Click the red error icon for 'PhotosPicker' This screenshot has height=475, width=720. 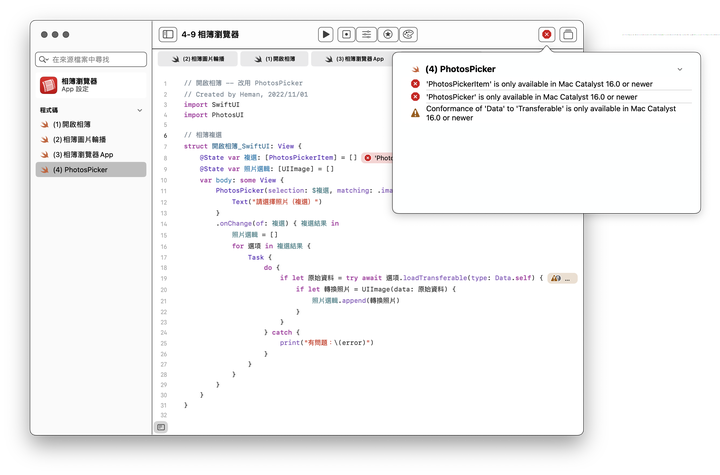click(415, 97)
